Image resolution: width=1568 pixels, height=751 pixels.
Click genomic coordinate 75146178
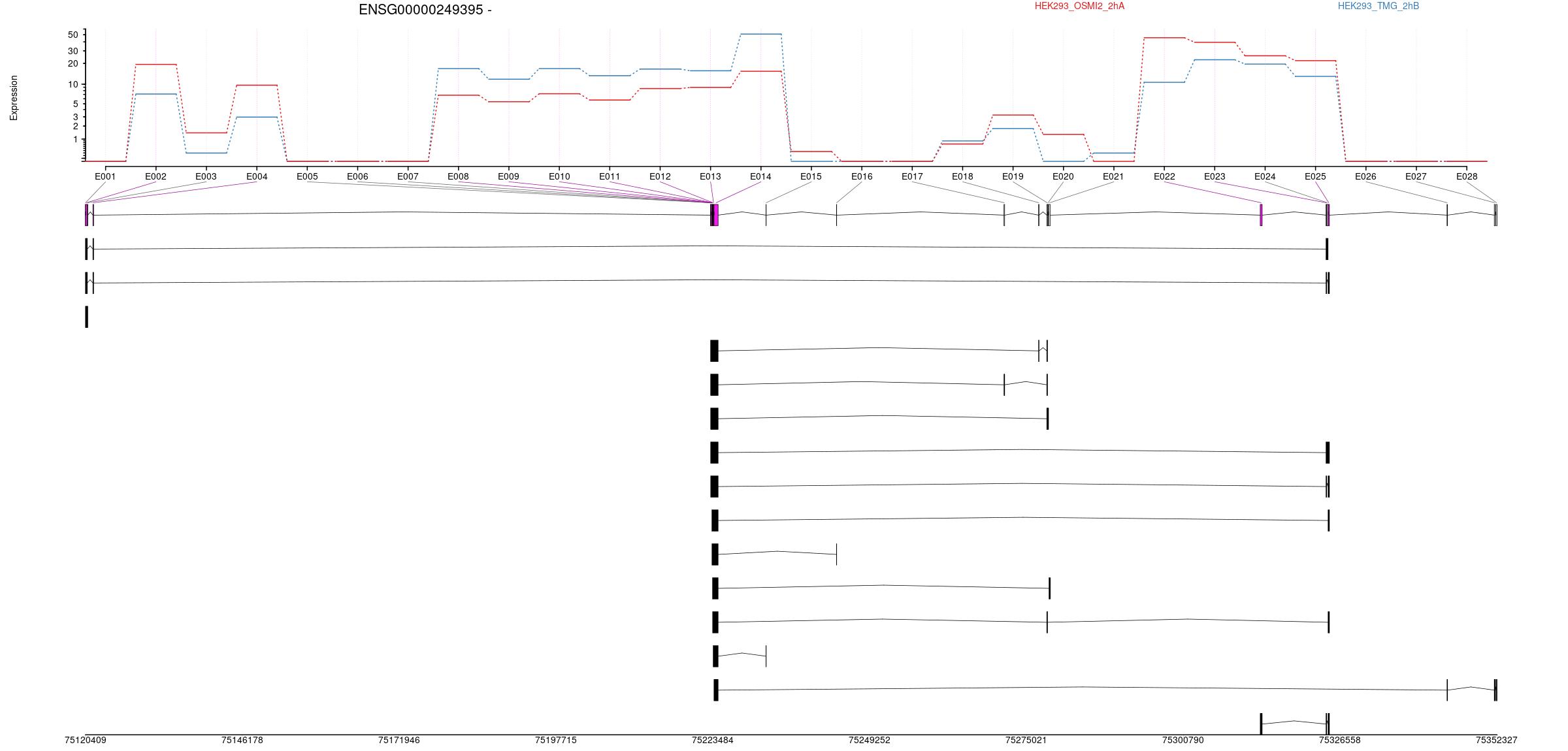pyautogui.click(x=242, y=740)
